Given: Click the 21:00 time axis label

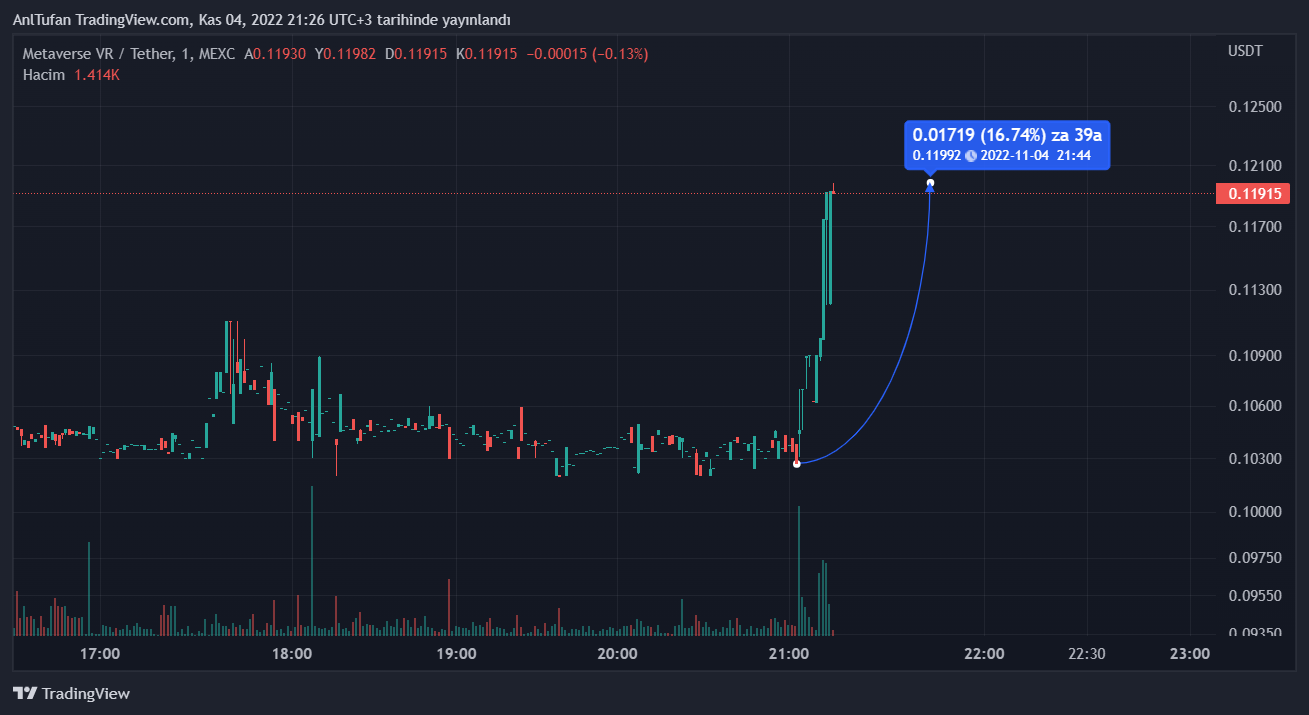Looking at the screenshot, I should (x=789, y=654).
